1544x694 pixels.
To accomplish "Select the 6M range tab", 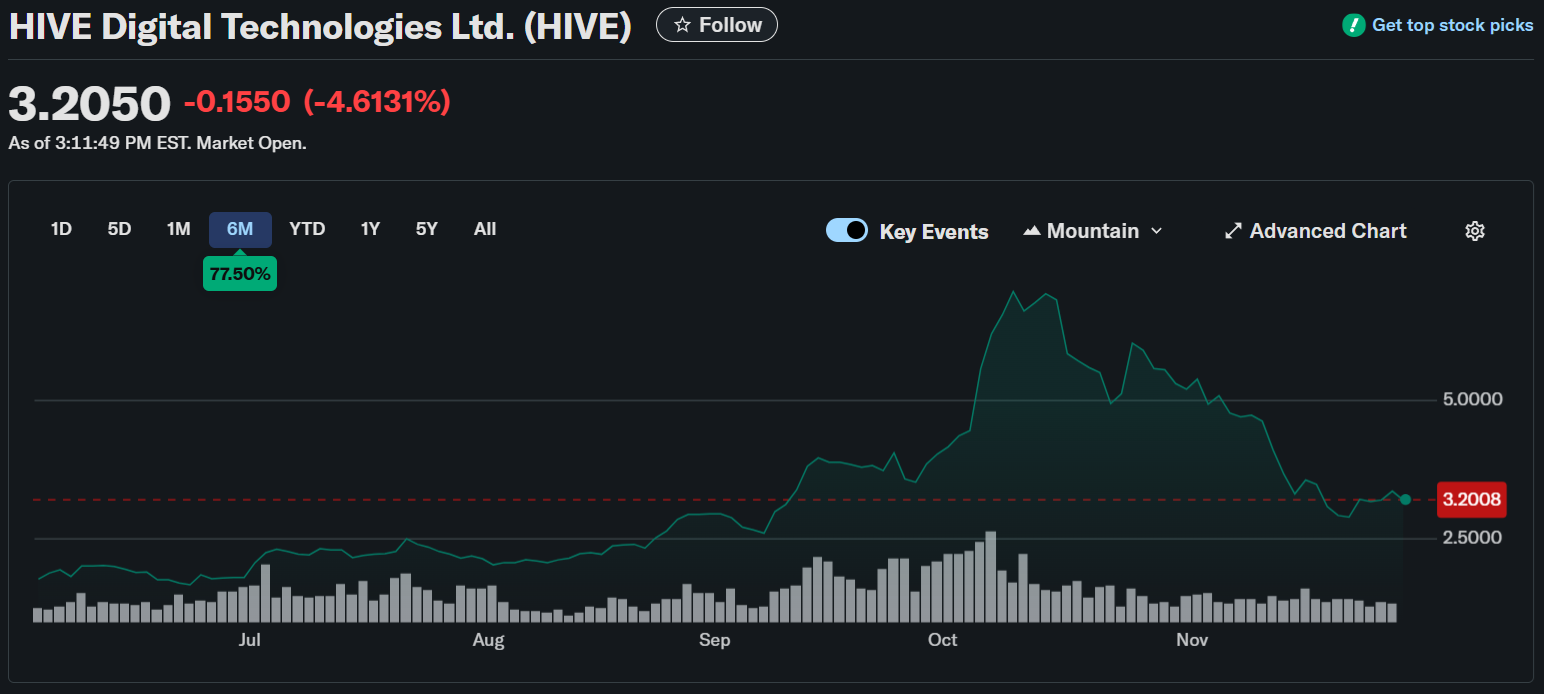I will click(x=240, y=229).
